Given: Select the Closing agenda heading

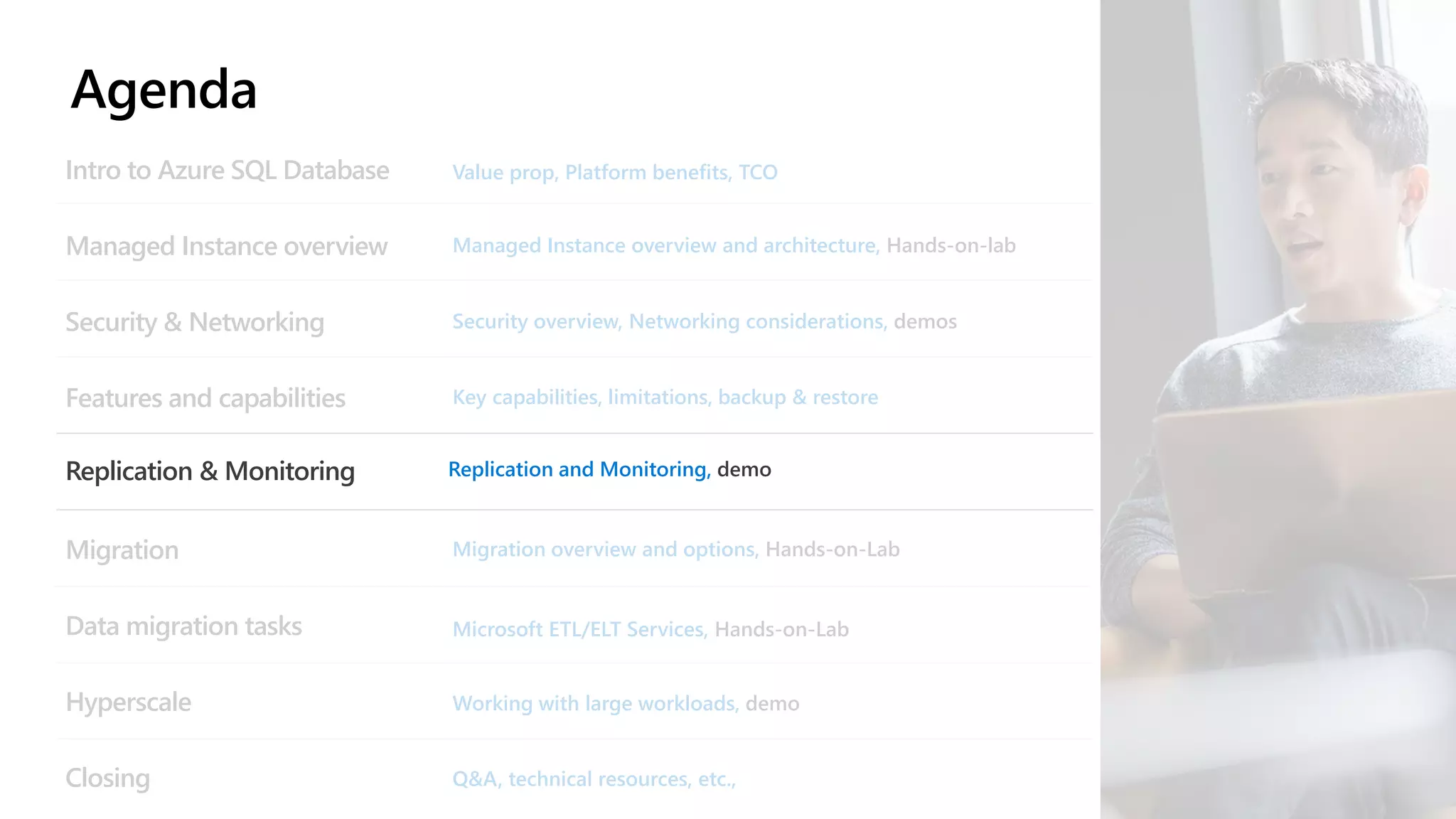Looking at the screenshot, I should (107, 778).
